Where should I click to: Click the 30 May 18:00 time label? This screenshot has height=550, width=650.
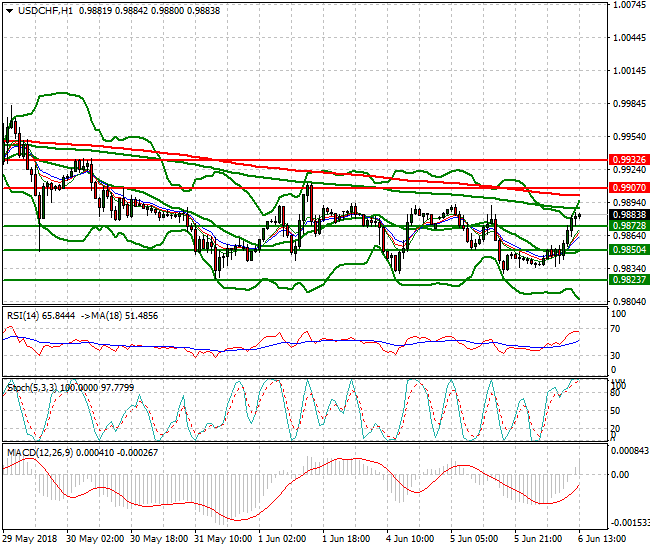coord(159,539)
